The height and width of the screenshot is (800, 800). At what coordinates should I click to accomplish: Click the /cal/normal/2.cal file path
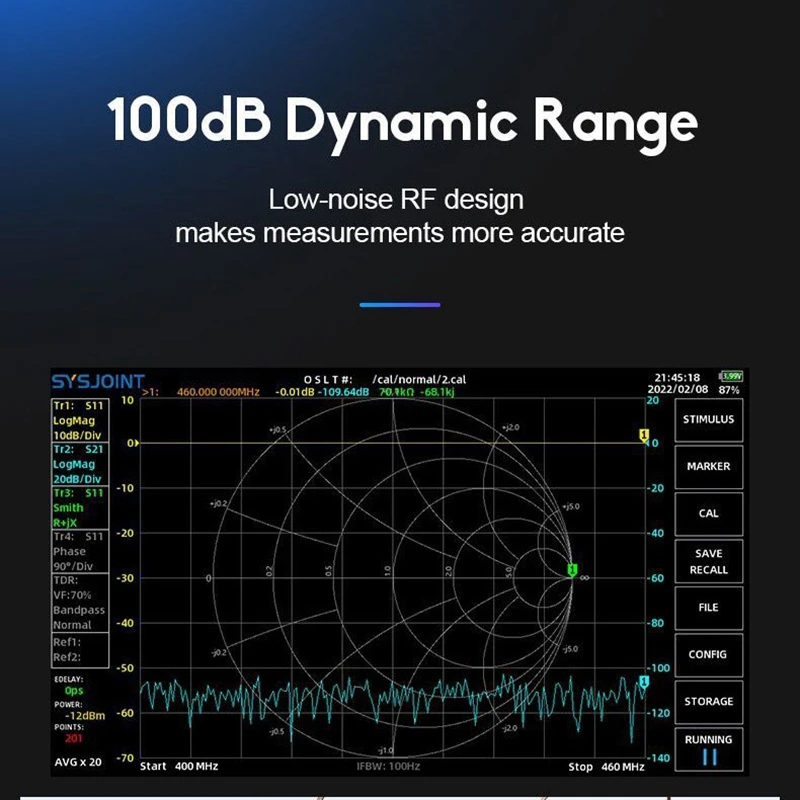click(x=419, y=380)
